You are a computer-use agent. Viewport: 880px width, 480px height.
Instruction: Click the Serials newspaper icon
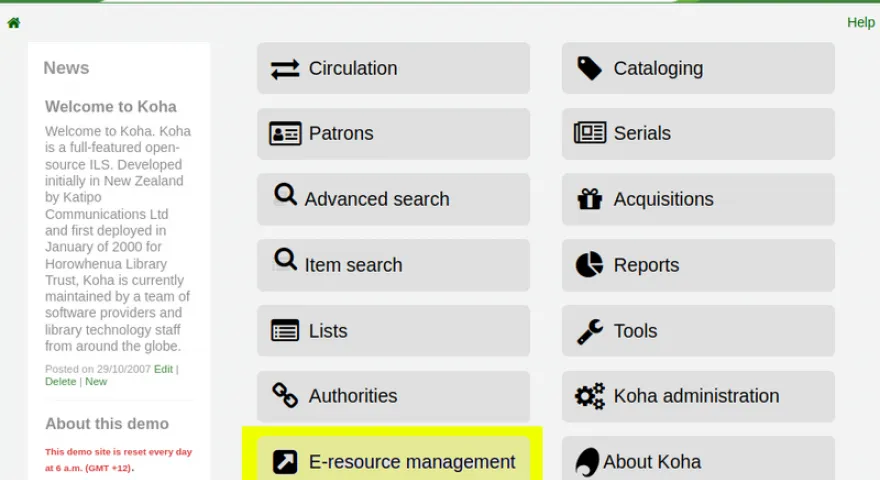pos(590,133)
